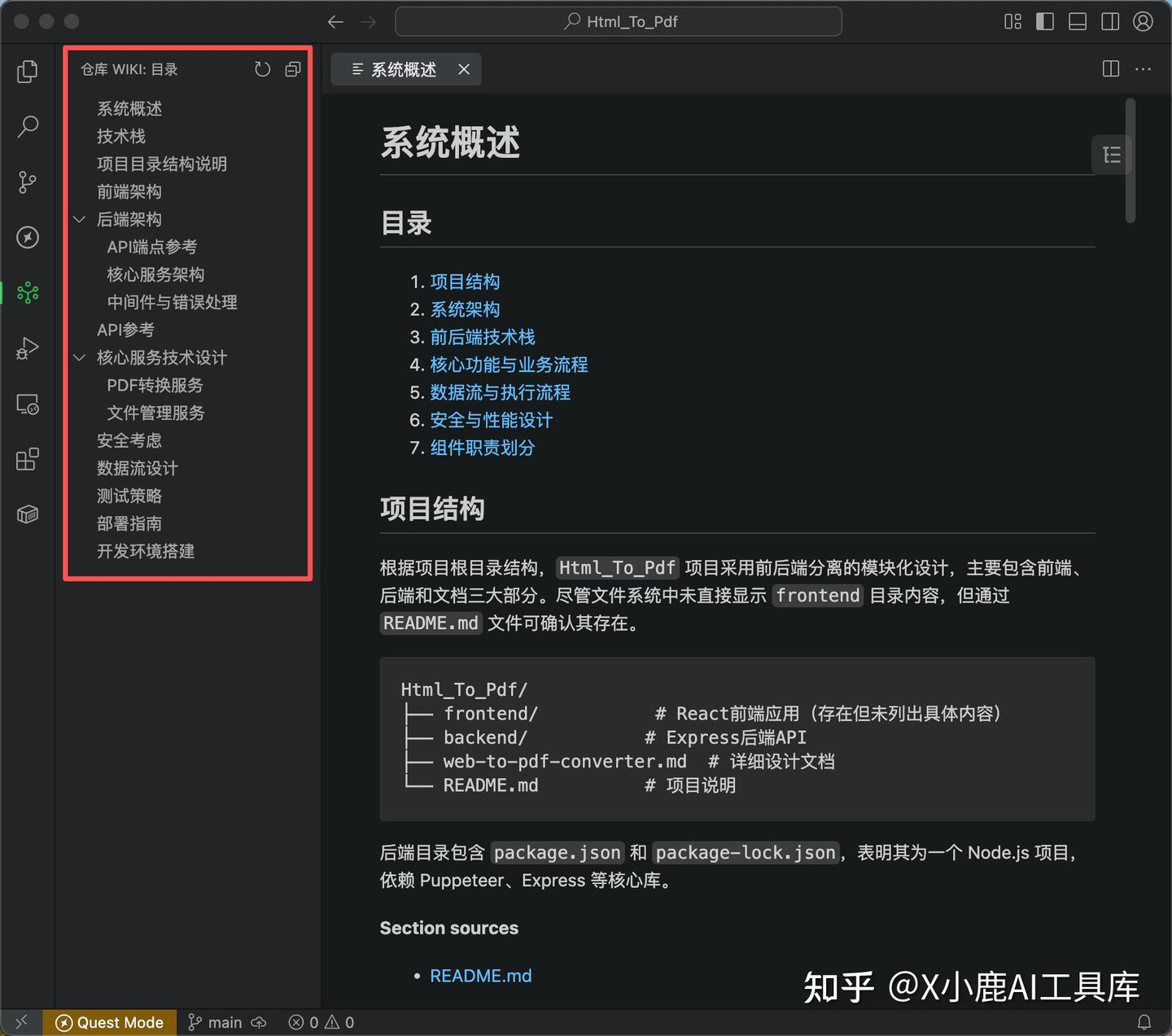Open the Remote Explorer view
1172x1036 pixels.
coord(27,404)
